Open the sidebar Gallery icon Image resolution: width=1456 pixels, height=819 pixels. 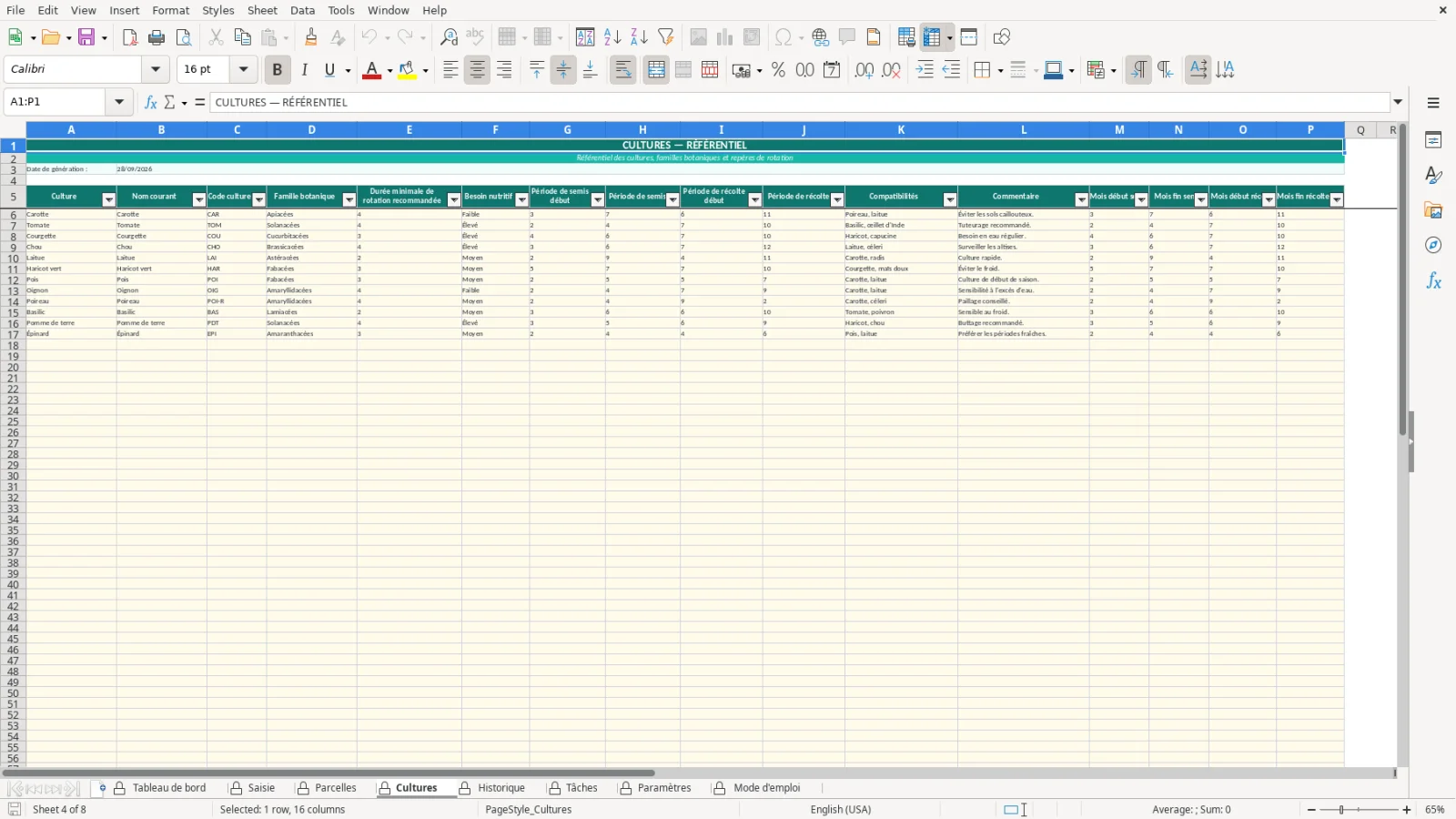pos(1433,210)
